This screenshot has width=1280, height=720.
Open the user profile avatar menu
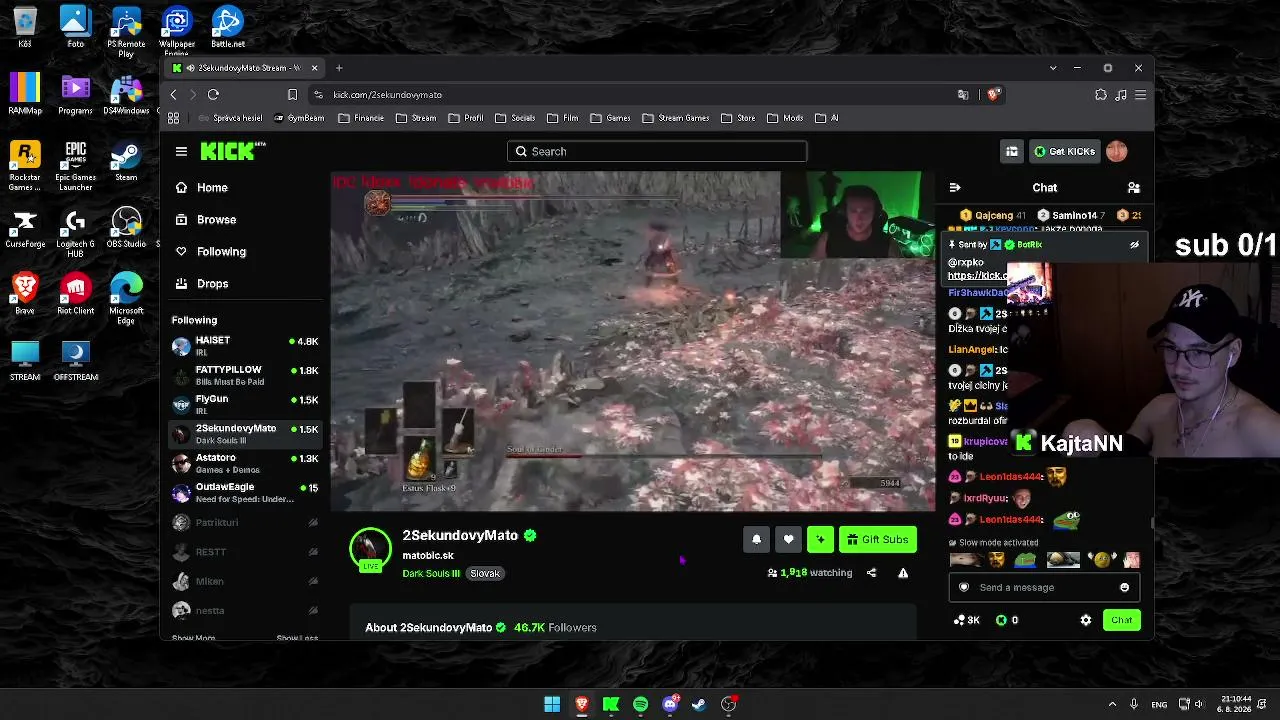[1117, 151]
